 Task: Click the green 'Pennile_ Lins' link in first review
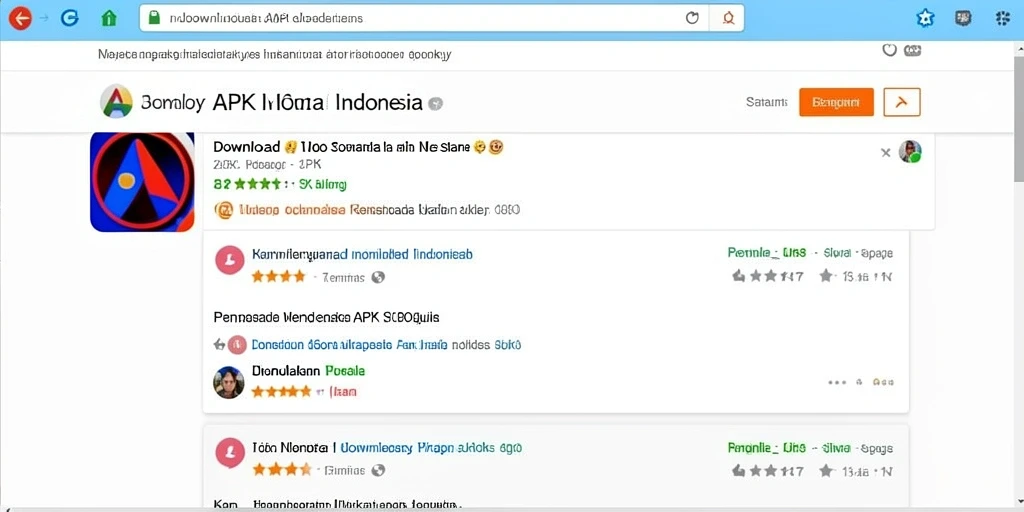tap(767, 253)
